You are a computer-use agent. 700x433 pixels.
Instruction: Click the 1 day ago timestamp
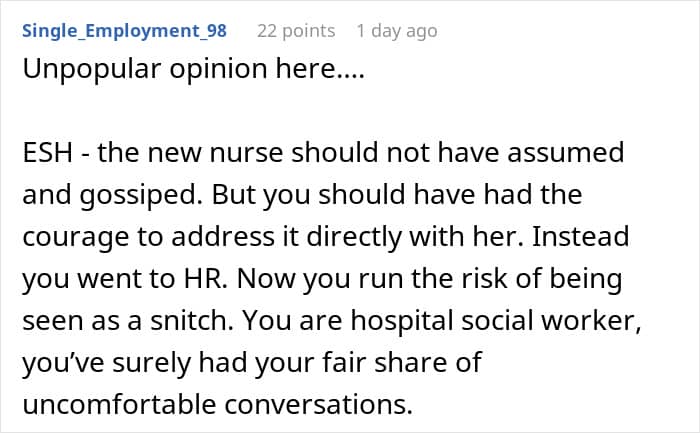[x=397, y=31]
